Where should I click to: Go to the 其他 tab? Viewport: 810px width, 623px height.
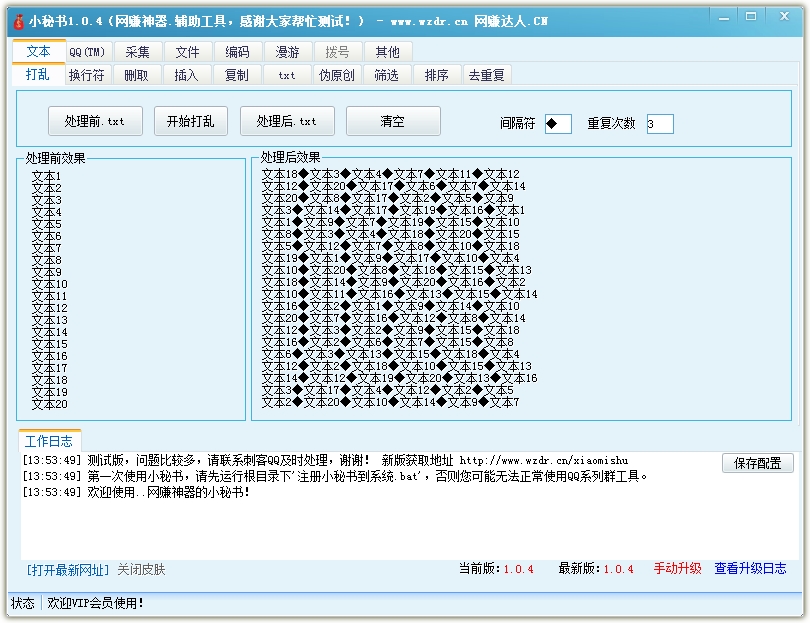pos(387,52)
